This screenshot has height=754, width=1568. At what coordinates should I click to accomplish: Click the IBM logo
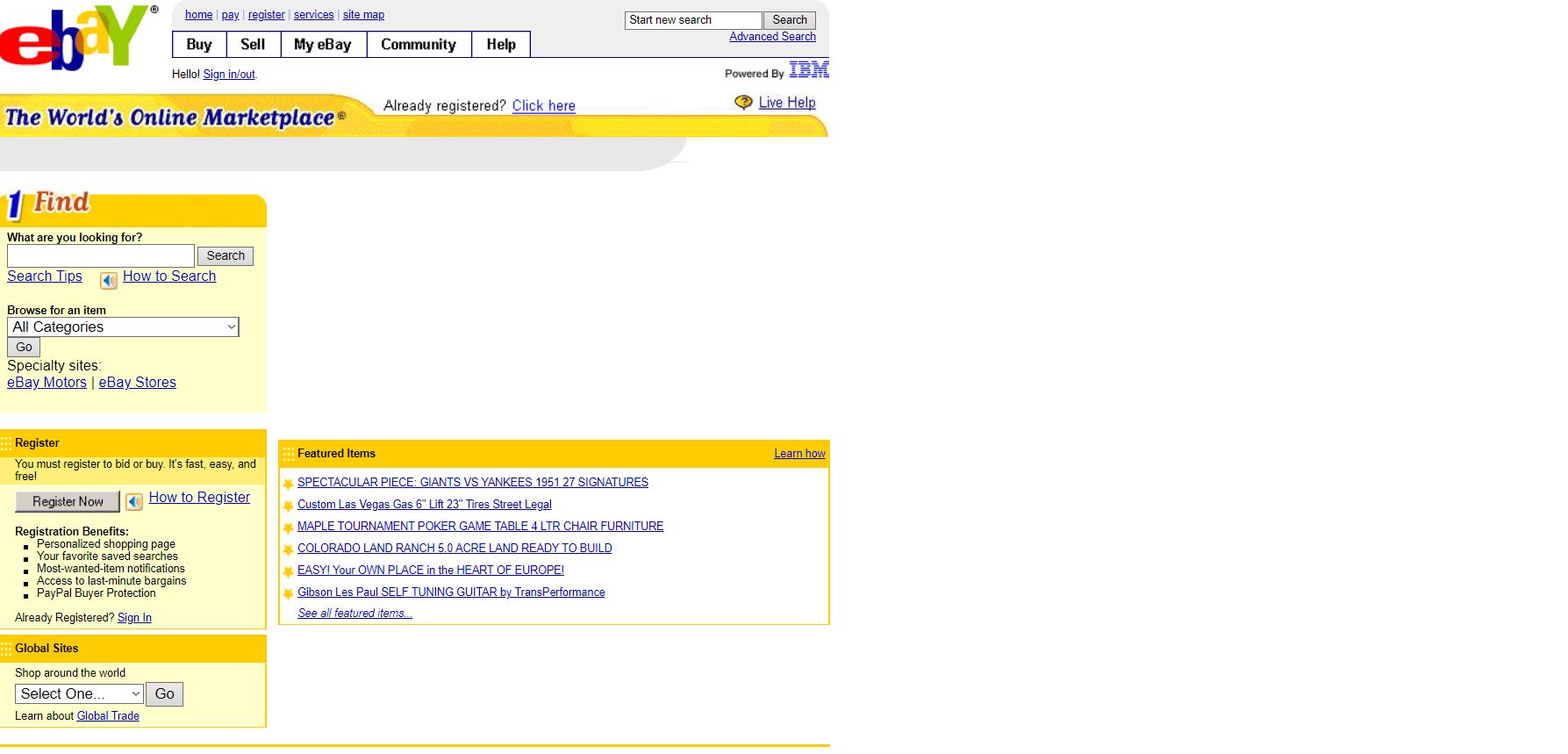coord(808,70)
